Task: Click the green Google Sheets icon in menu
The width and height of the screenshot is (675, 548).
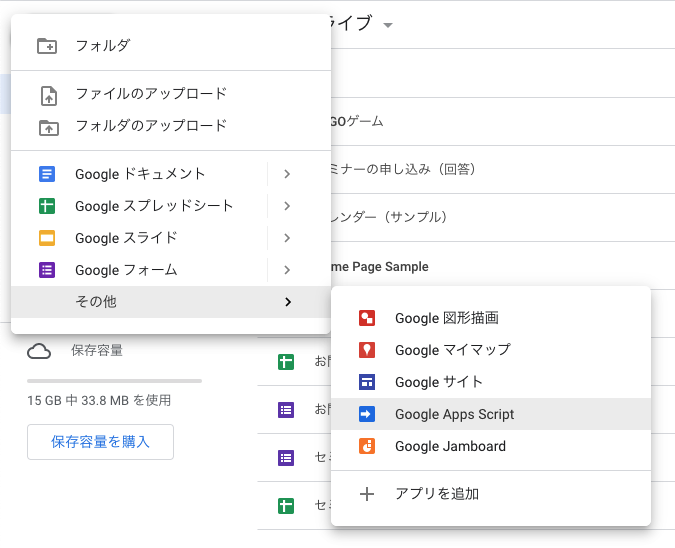Action: pyautogui.click(x=47, y=206)
